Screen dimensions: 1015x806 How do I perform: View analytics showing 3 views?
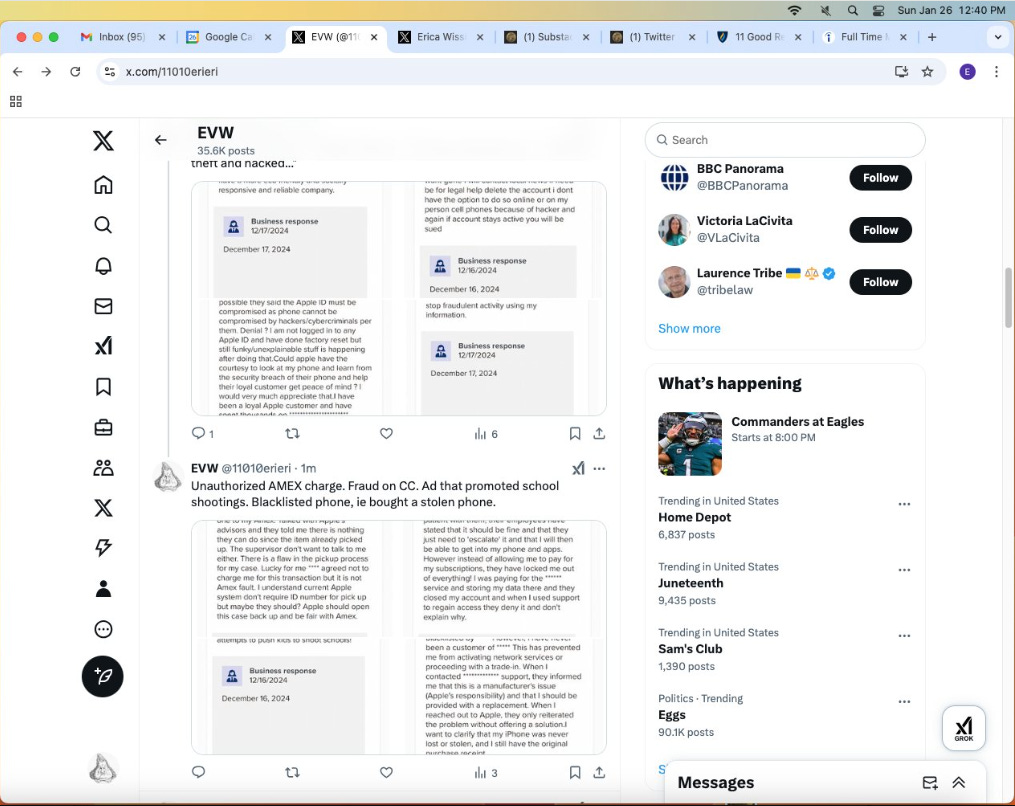pos(486,772)
